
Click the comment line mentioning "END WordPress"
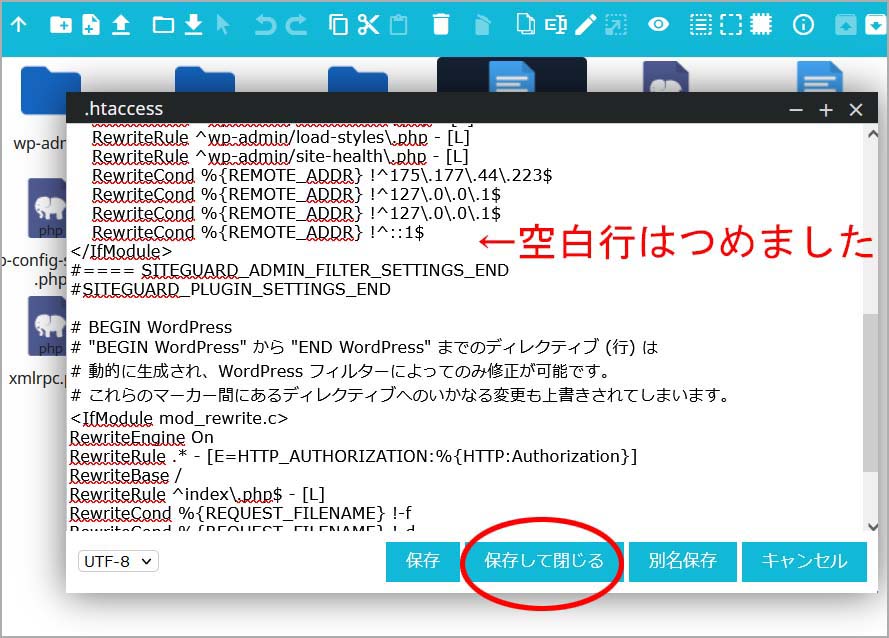(x=364, y=347)
